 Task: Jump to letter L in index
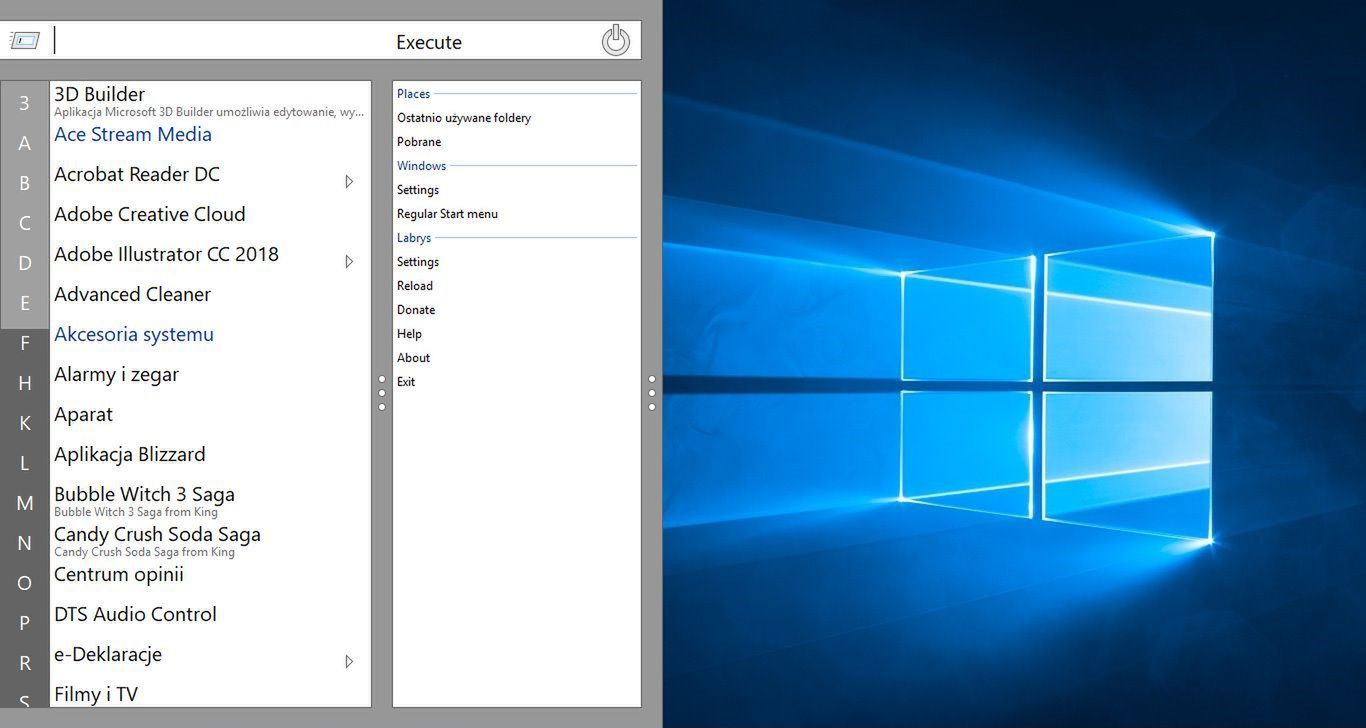point(24,463)
